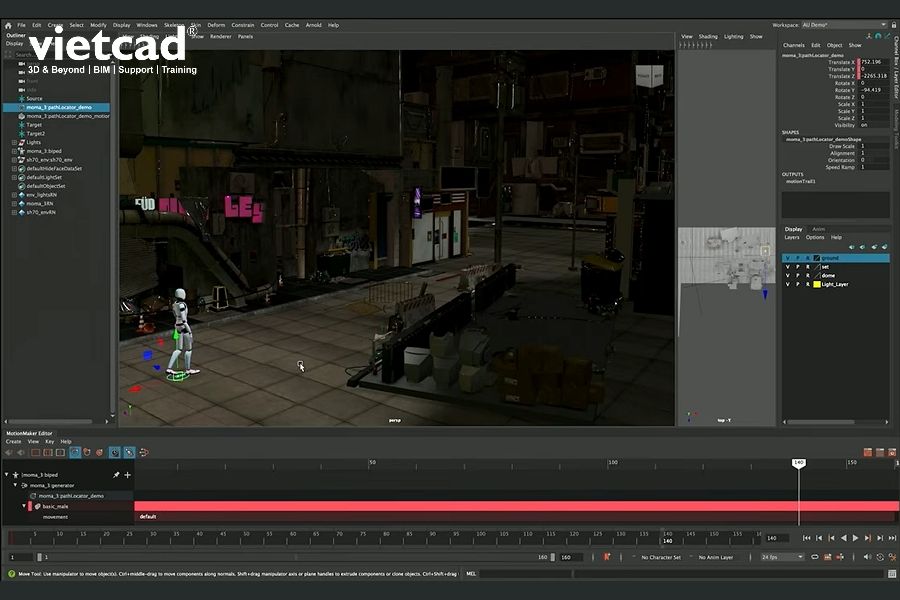Click the Translate X value field

pyautogui.click(x=874, y=62)
